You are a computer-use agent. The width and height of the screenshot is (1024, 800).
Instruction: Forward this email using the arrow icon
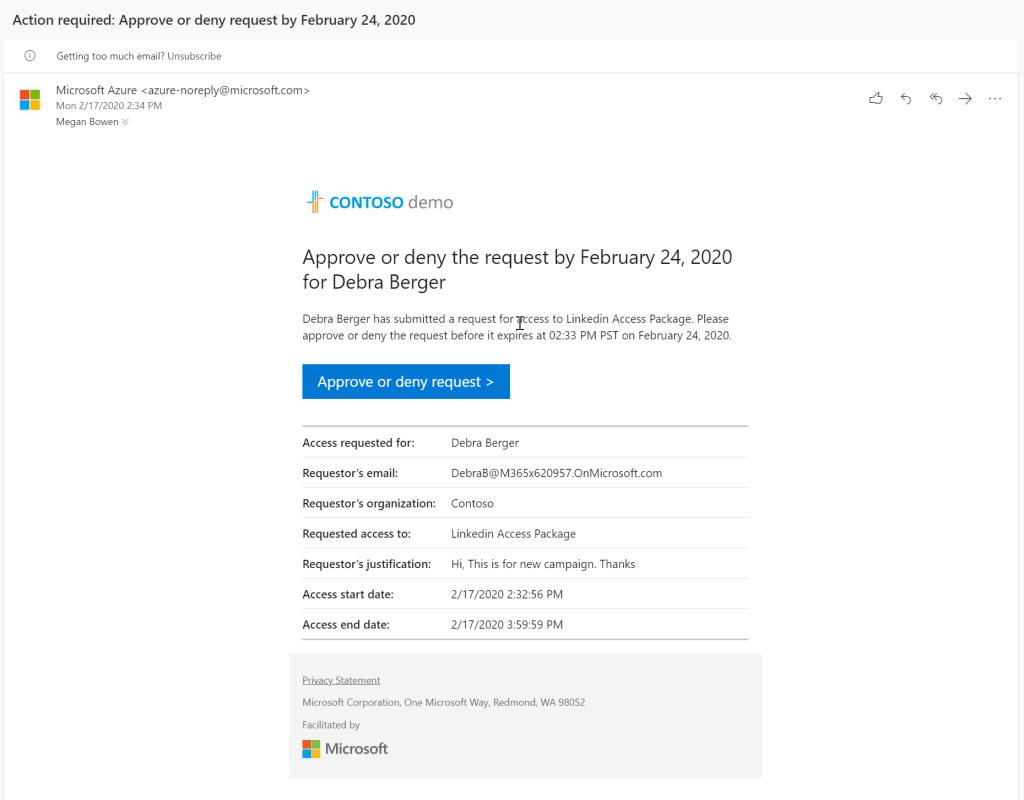(x=965, y=98)
